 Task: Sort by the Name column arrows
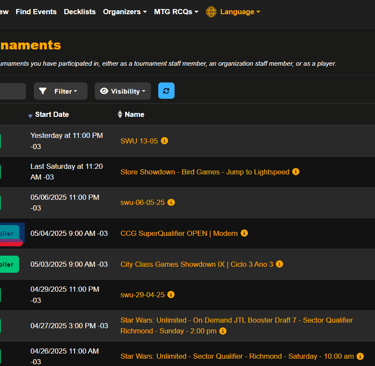(x=120, y=114)
